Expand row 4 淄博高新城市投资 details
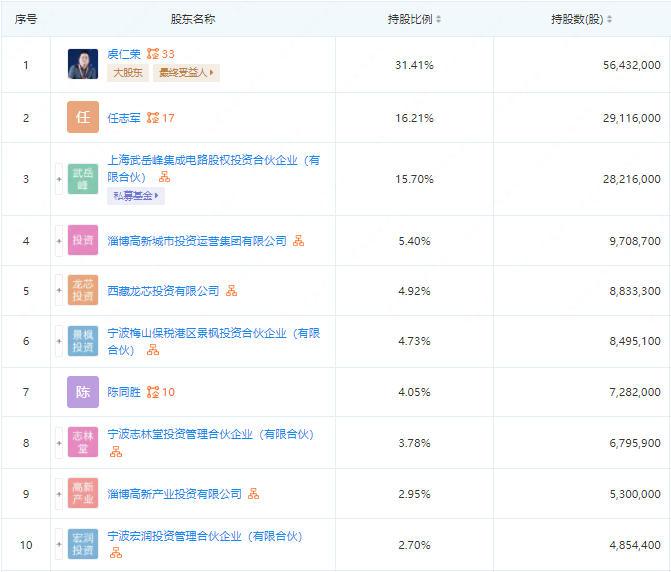671x572 pixels. [59, 241]
